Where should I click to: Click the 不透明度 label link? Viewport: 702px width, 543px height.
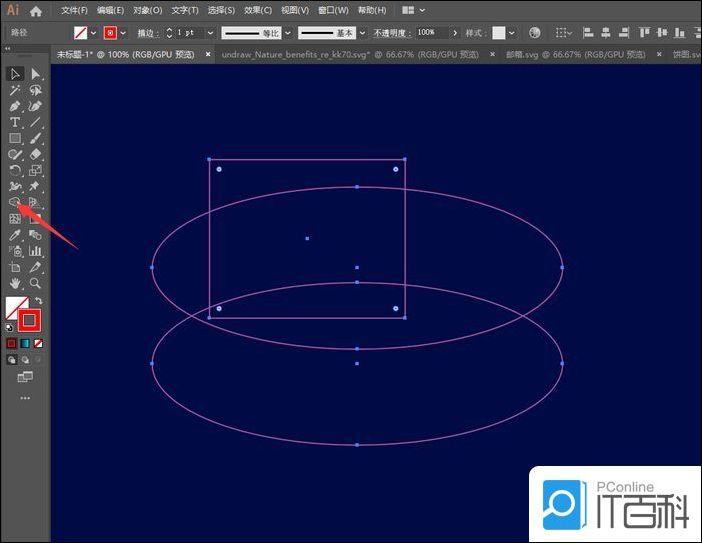point(392,33)
